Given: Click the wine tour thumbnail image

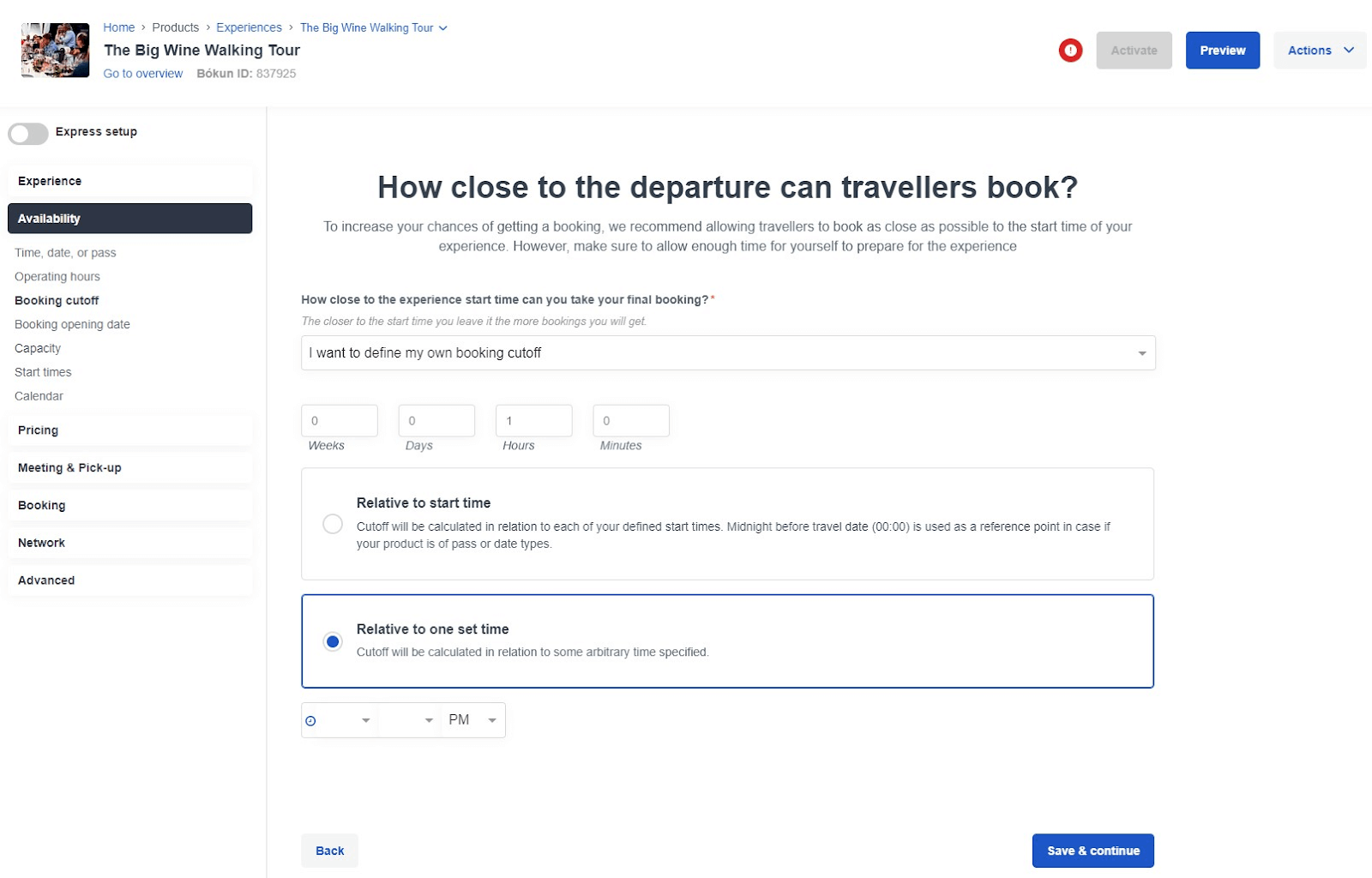Looking at the screenshot, I should 54,50.
